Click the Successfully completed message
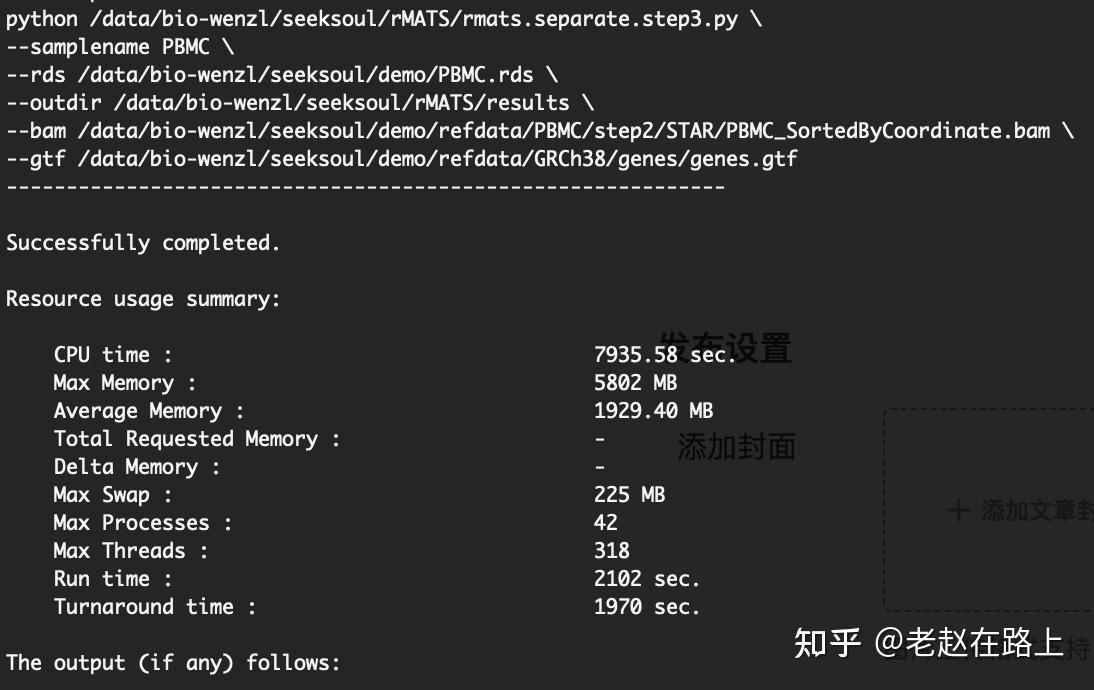 (x=143, y=243)
